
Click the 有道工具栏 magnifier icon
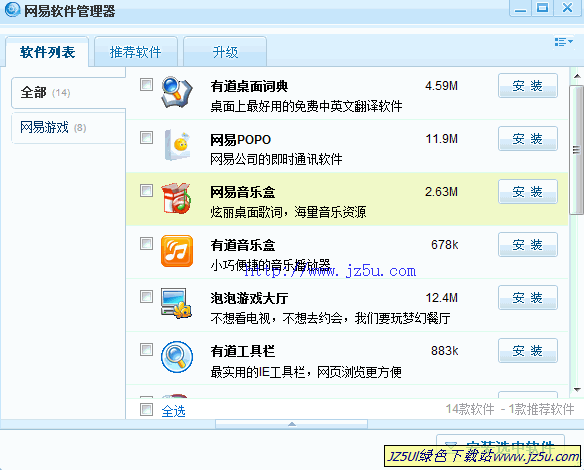click(177, 357)
